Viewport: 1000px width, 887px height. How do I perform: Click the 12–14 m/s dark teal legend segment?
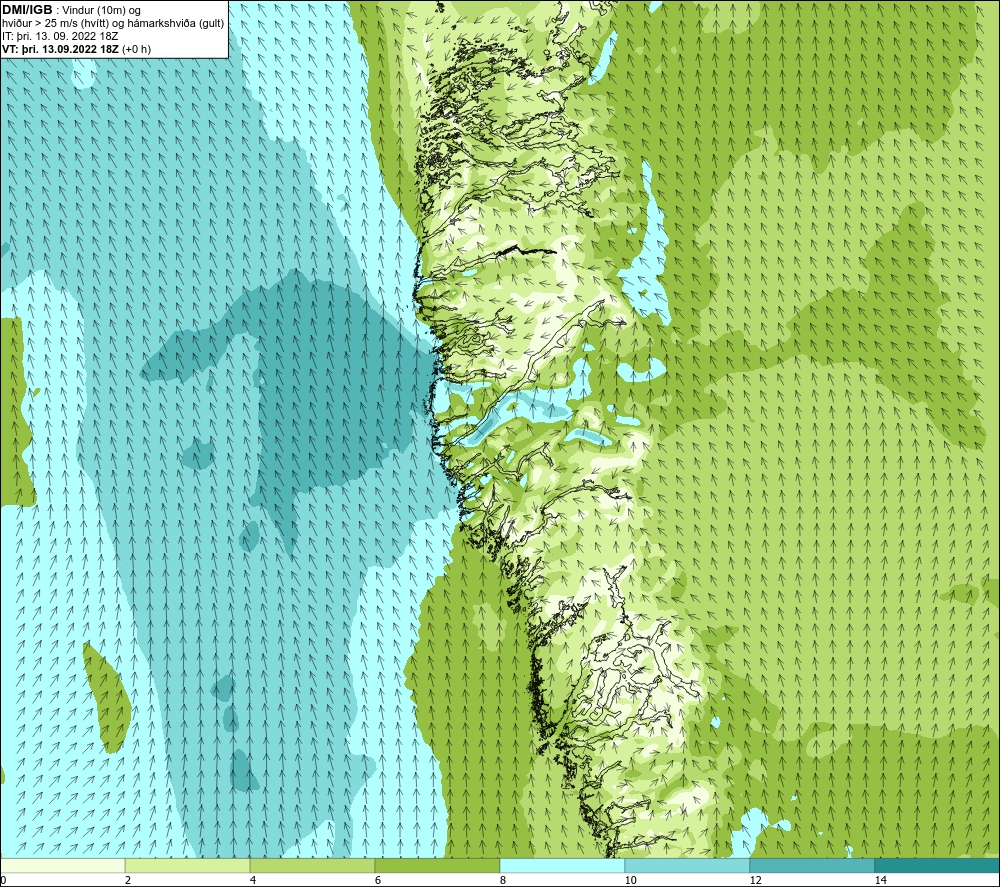[812, 865]
